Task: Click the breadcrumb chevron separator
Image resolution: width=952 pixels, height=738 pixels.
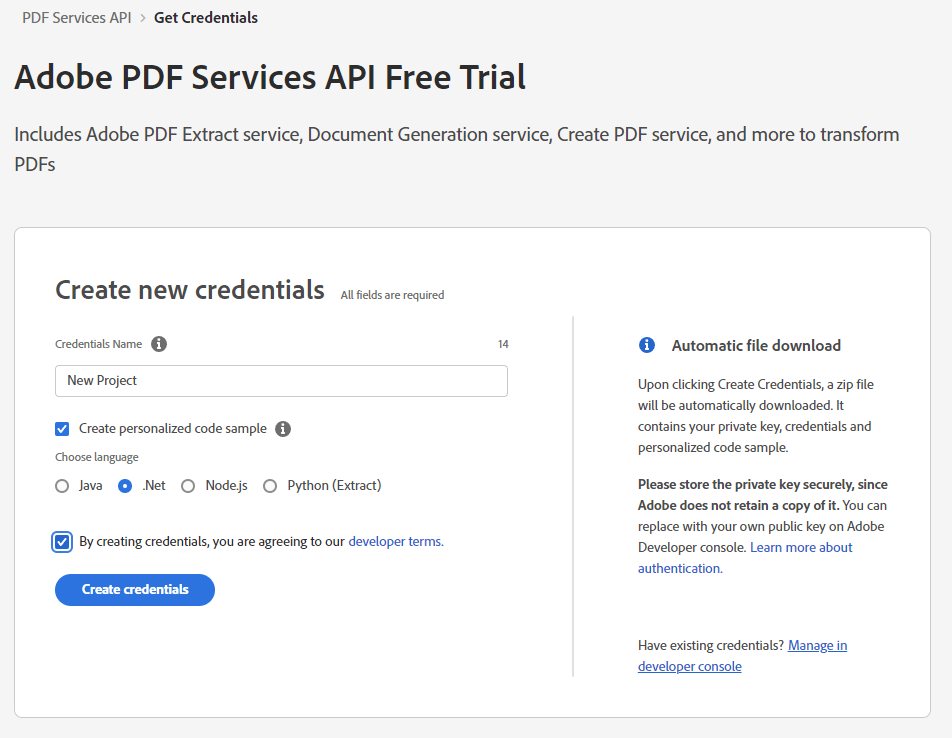Action: coord(143,18)
